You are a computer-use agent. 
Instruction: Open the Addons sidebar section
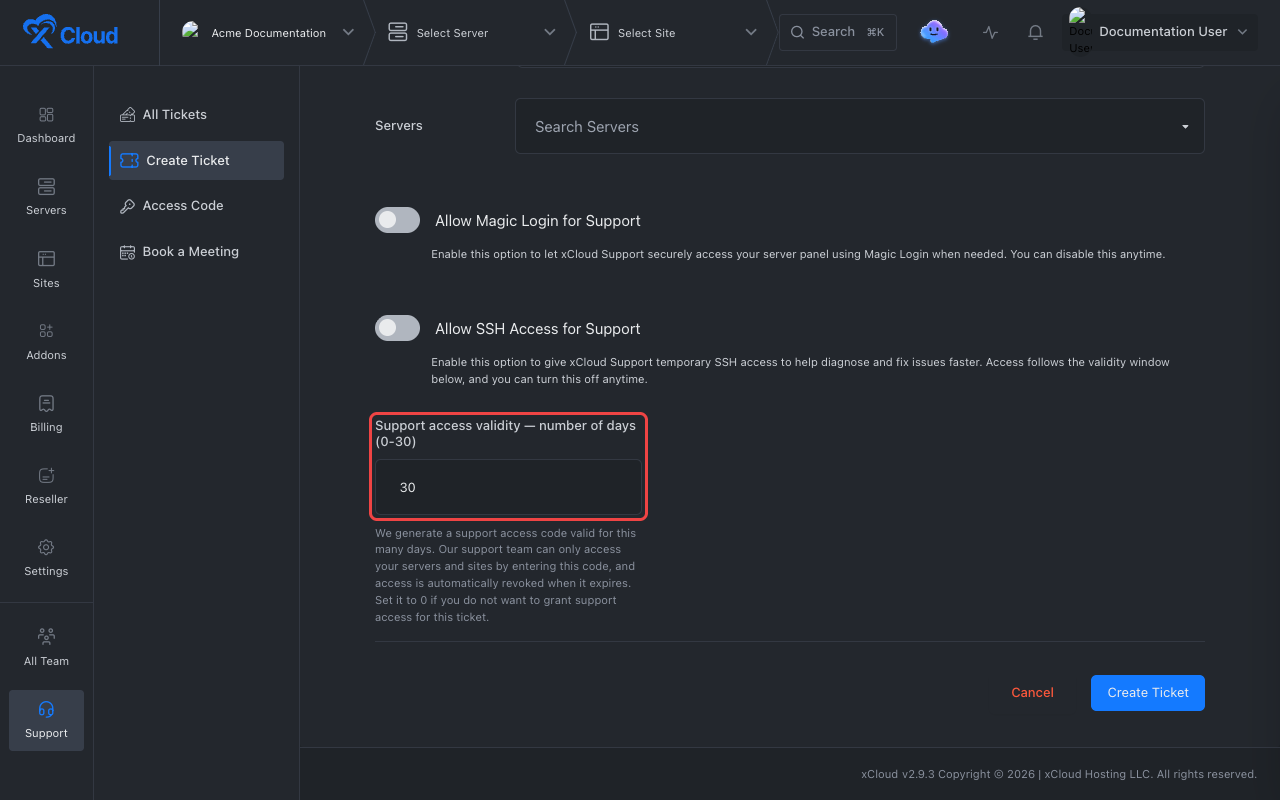click(x=46, y=341)
